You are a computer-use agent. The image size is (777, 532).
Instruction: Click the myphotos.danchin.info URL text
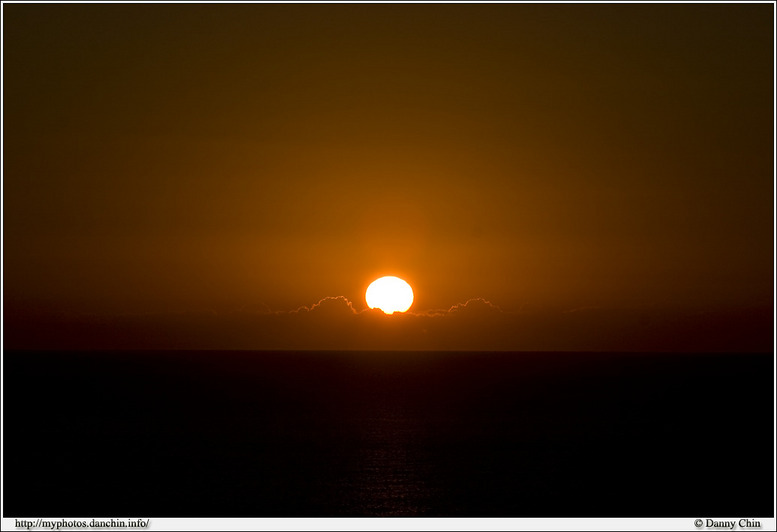82,524
